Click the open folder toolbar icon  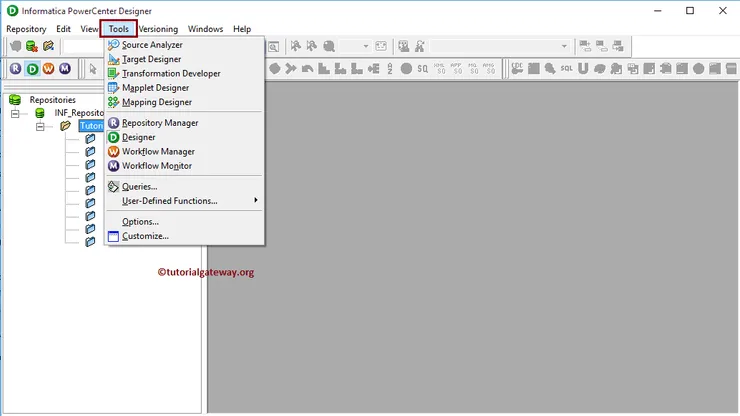click(x=48, y=46)
